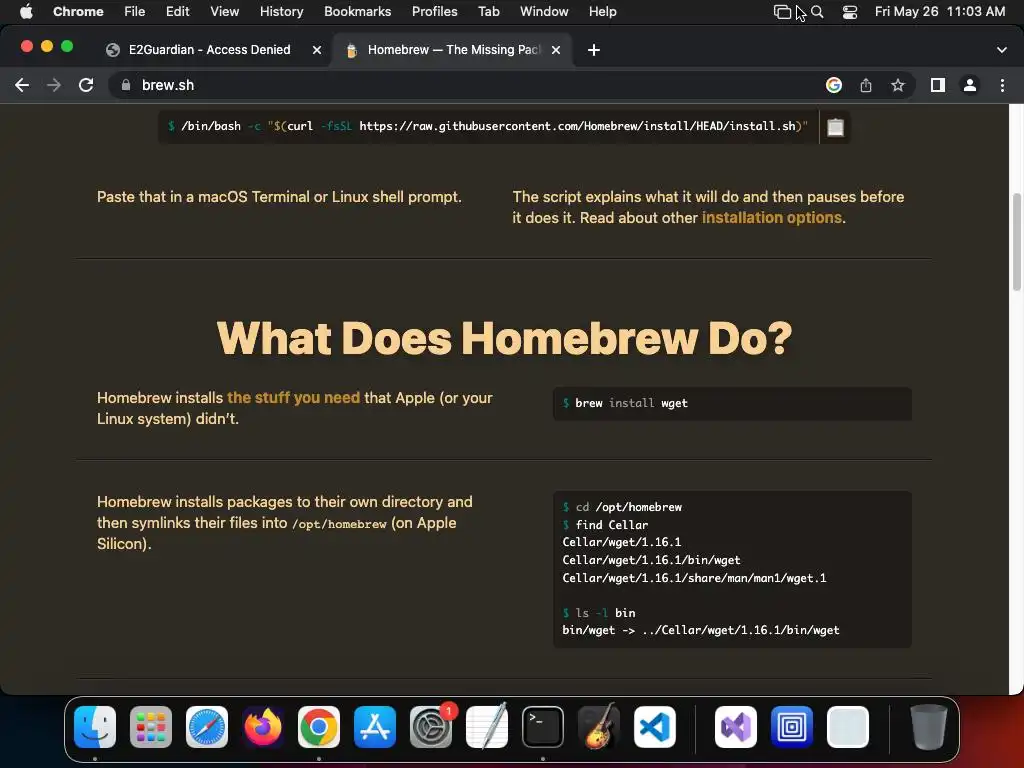The height and width of the screenshot is (768, 1024).
Task: Click the 'cd /opt/homebrew' command line
Action: coord(622,507)
